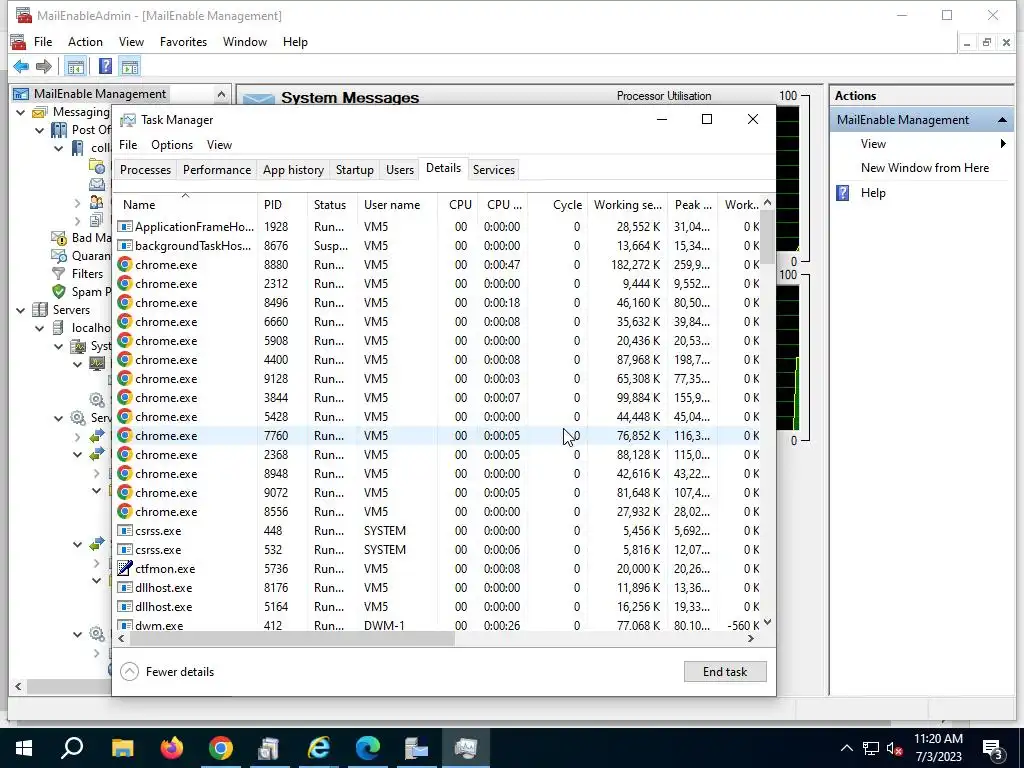Collapse the Post Offices tree node
The image size is (1024, 768).
pyautogui.click(x=39, y=130)
